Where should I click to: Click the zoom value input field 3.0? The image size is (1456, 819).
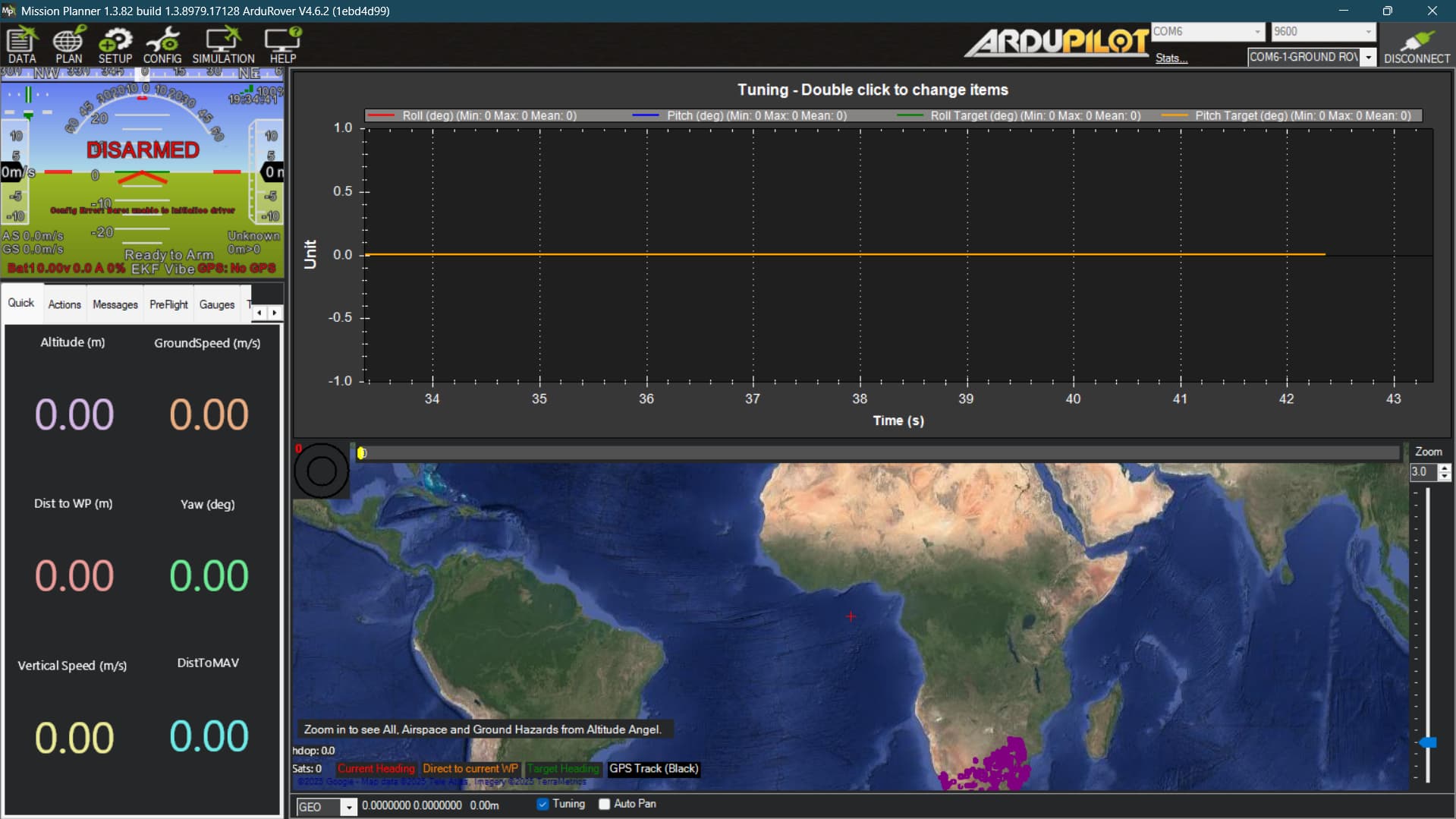[x=1423, y=472]
